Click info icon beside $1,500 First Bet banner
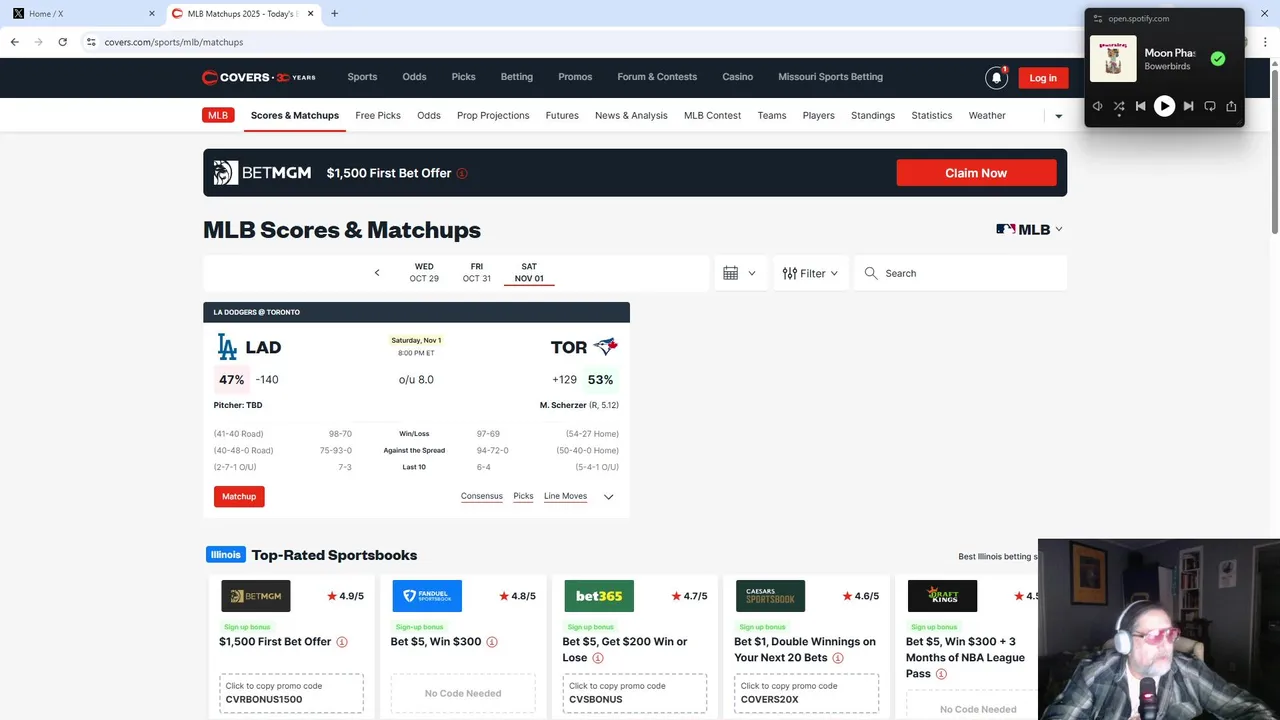The image size is (1280, 720). [x=462, y=173]
